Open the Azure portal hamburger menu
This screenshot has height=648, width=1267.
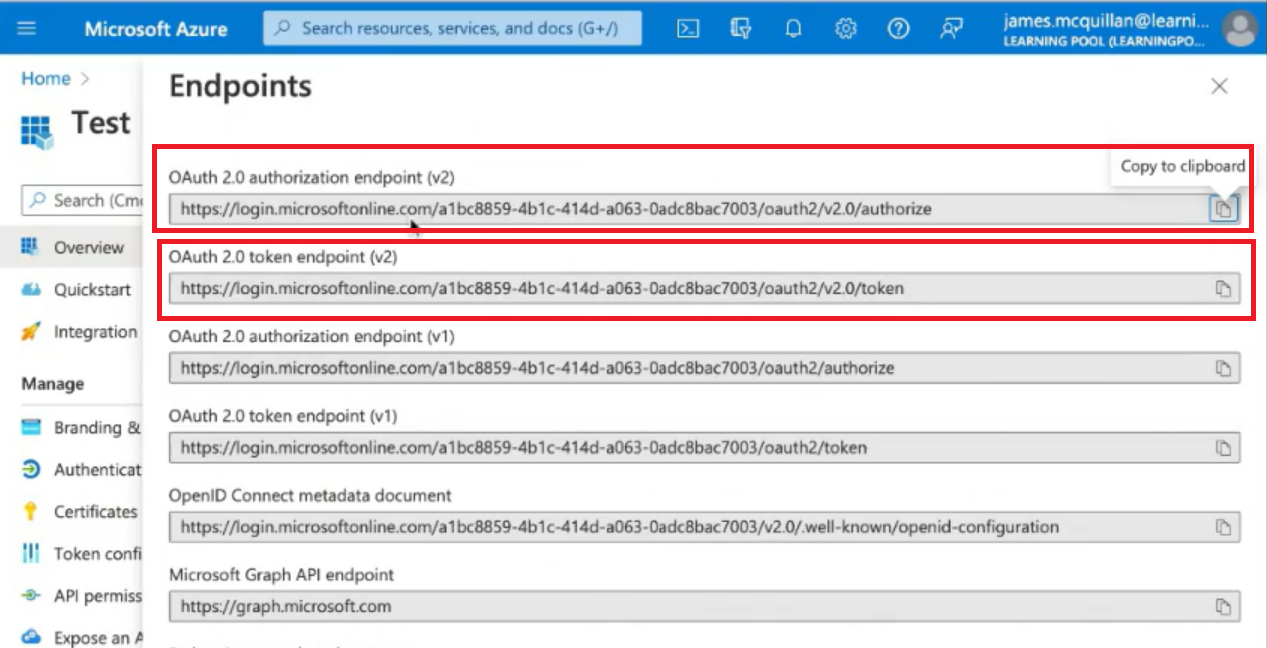27,28
